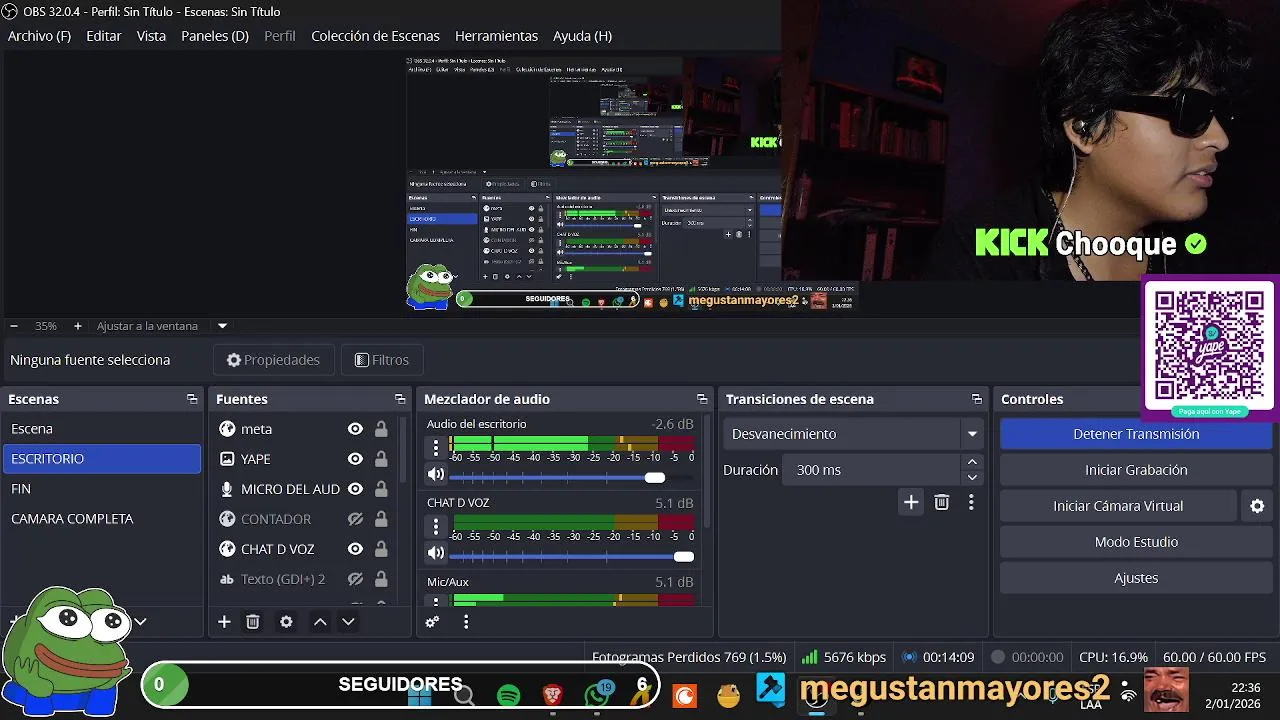Click CHAT D VOZ volume slider
Image resolution: width=1280 pixels, height=720 pixels.
click(571, 557)
